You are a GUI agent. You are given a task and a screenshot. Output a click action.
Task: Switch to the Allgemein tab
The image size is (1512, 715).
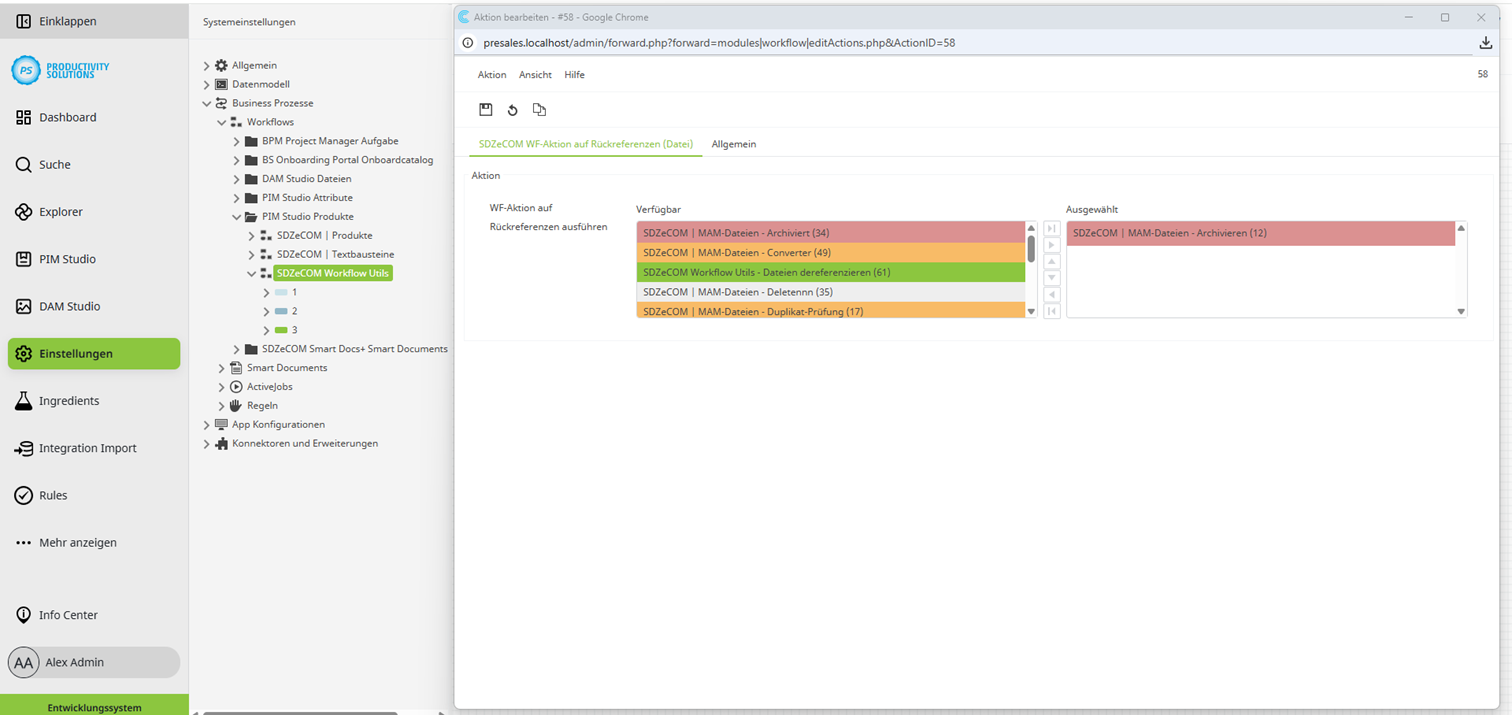[733, 144]
